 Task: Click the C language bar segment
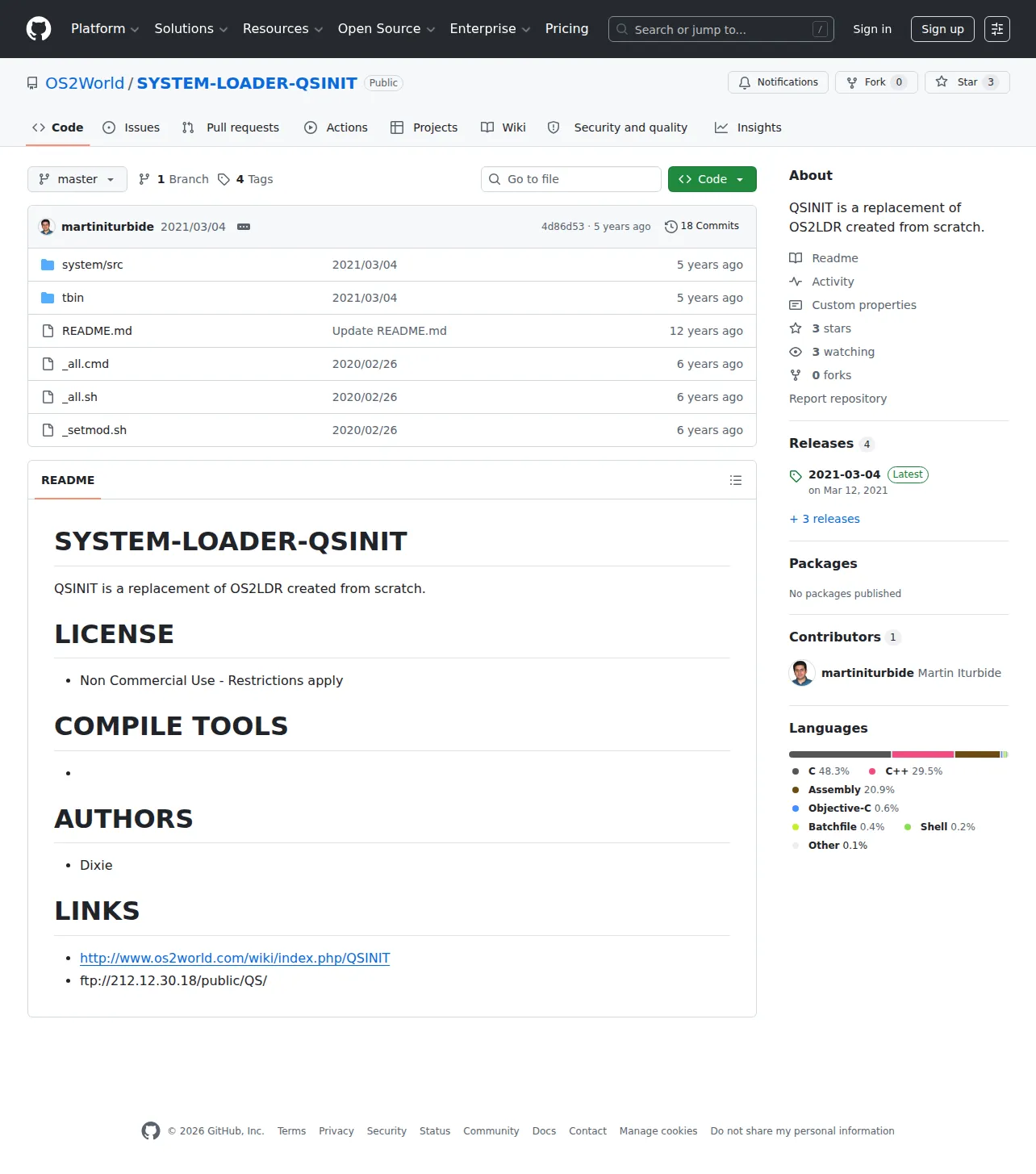840,754
